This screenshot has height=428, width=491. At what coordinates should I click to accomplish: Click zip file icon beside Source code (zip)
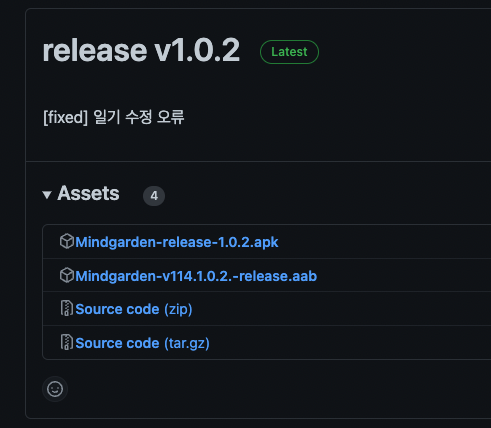(x=67, y=308)
